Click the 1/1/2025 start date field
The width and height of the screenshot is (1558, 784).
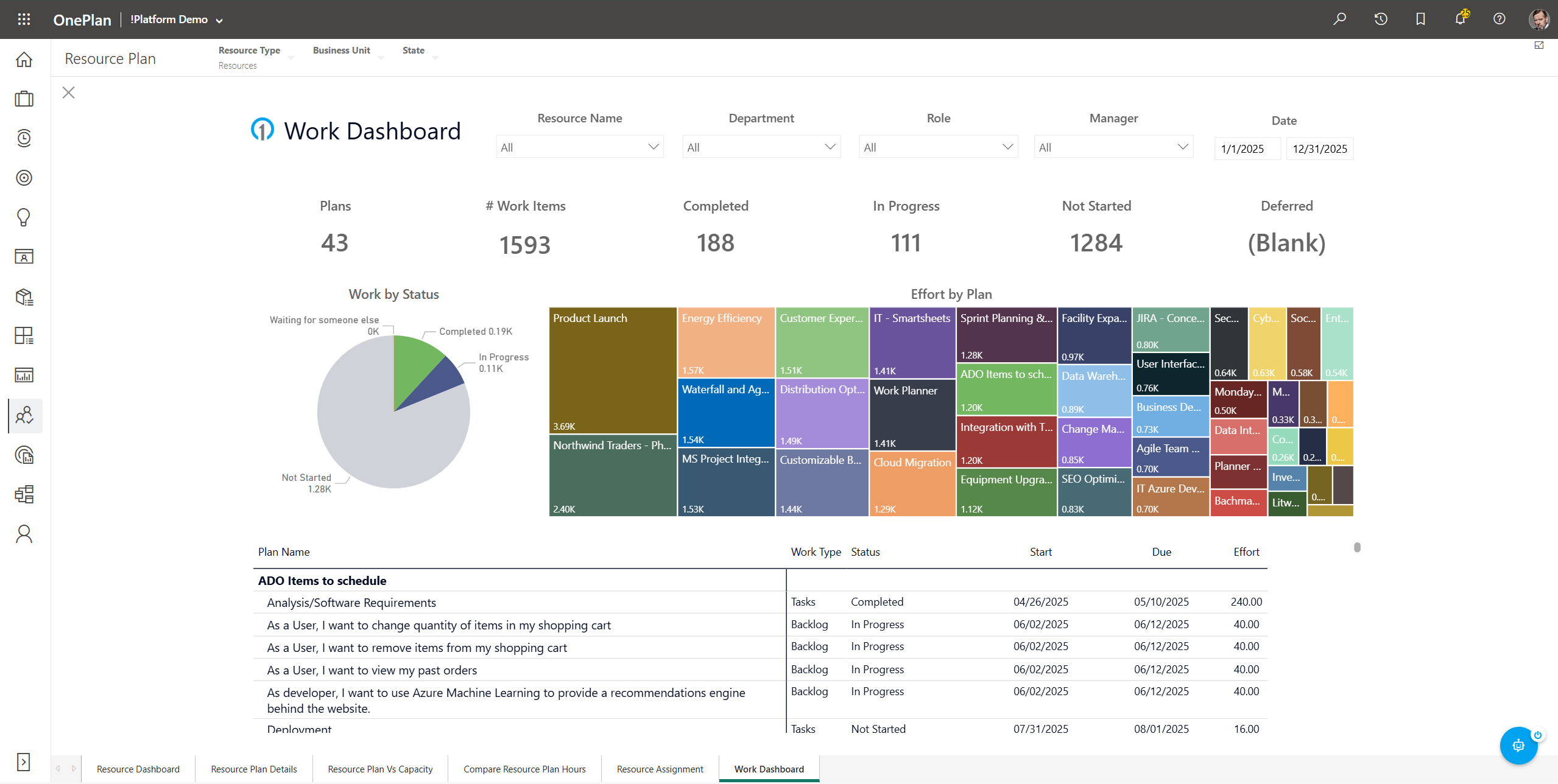tap(1247, 149)
